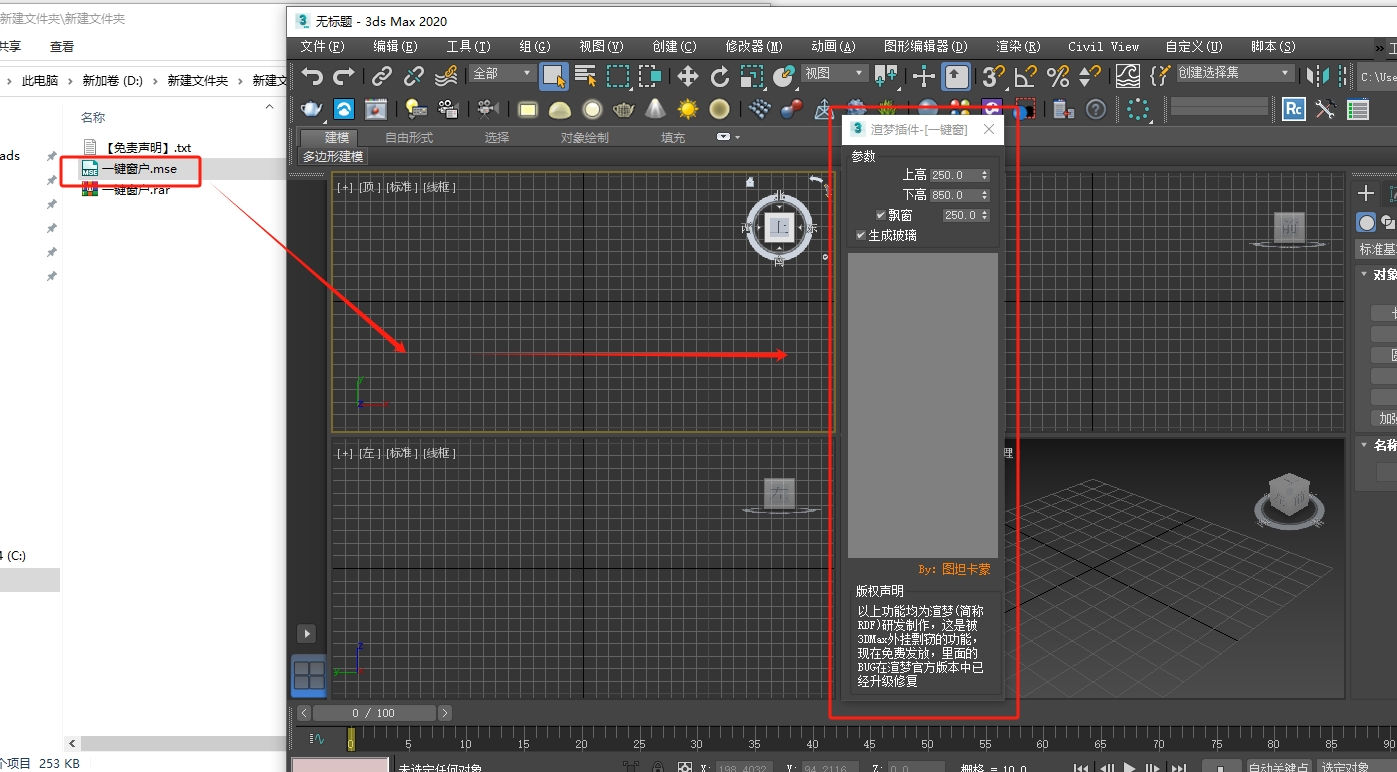The image size is (1397, 772).
Task: Open the Civil View menu
Action: click(x=1103, y=46)
